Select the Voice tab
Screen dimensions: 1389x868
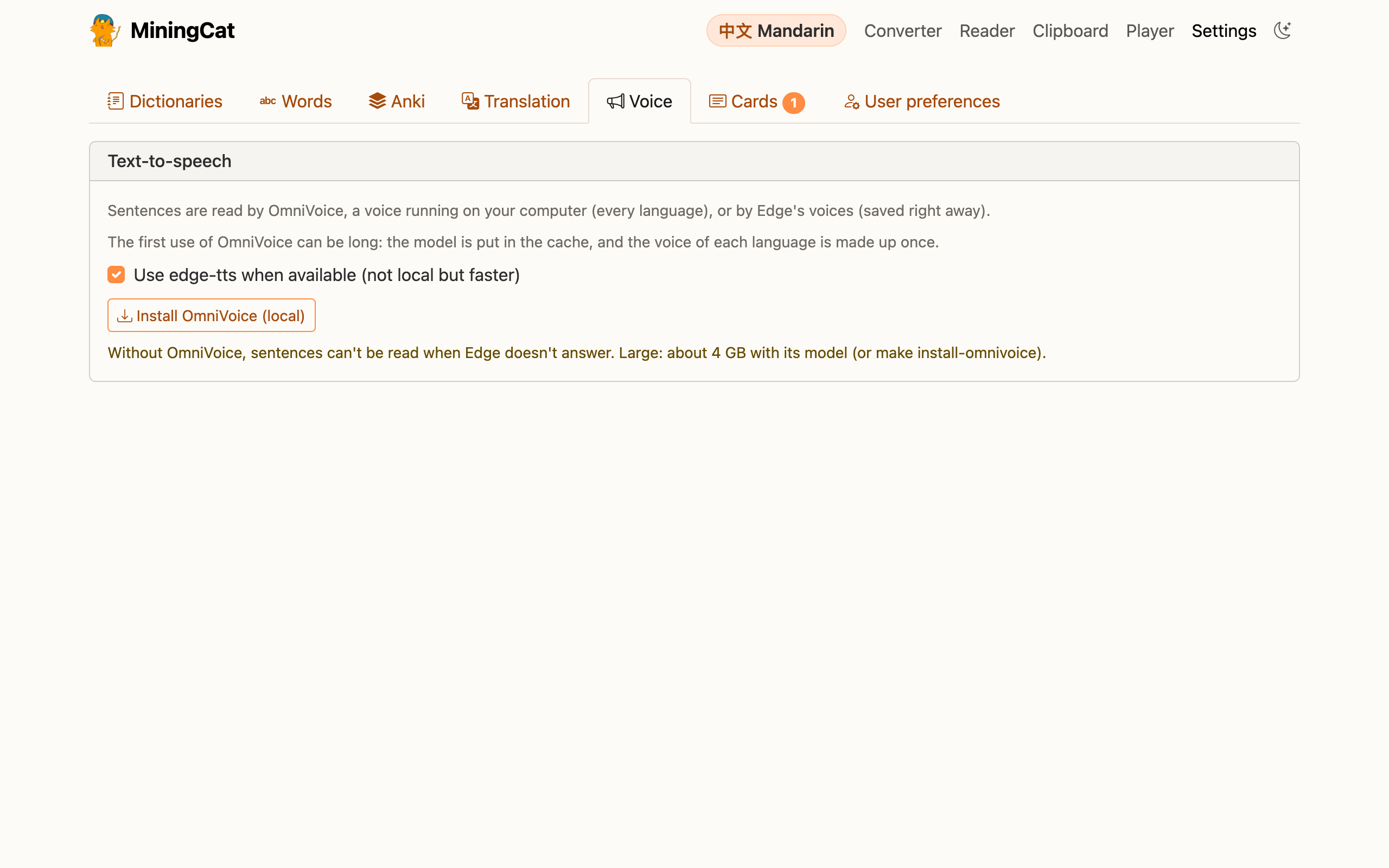(639, 101)
